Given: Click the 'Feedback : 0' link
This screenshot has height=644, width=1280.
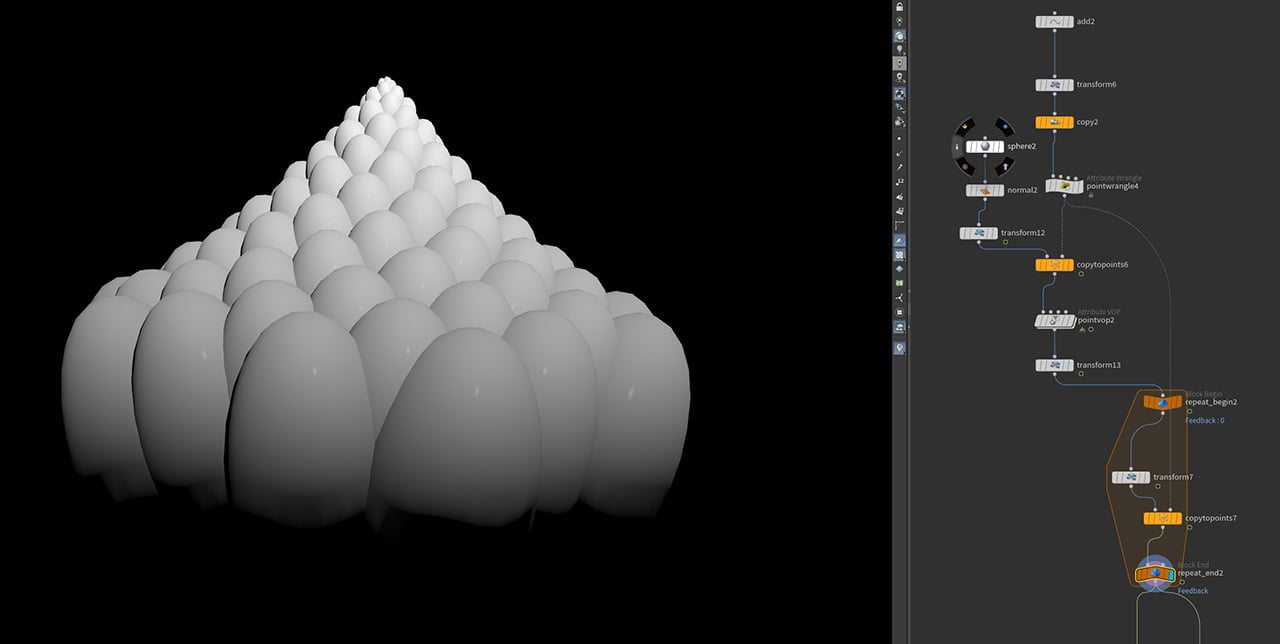Looking at the screenshot, I should click(x=1205, y=421).
